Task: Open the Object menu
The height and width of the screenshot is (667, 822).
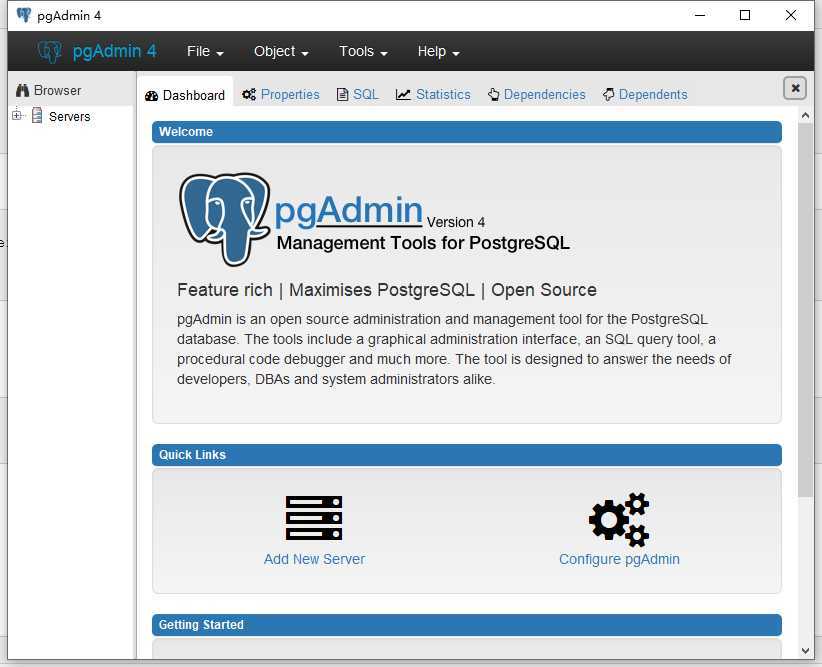Action: click(281, 51)
